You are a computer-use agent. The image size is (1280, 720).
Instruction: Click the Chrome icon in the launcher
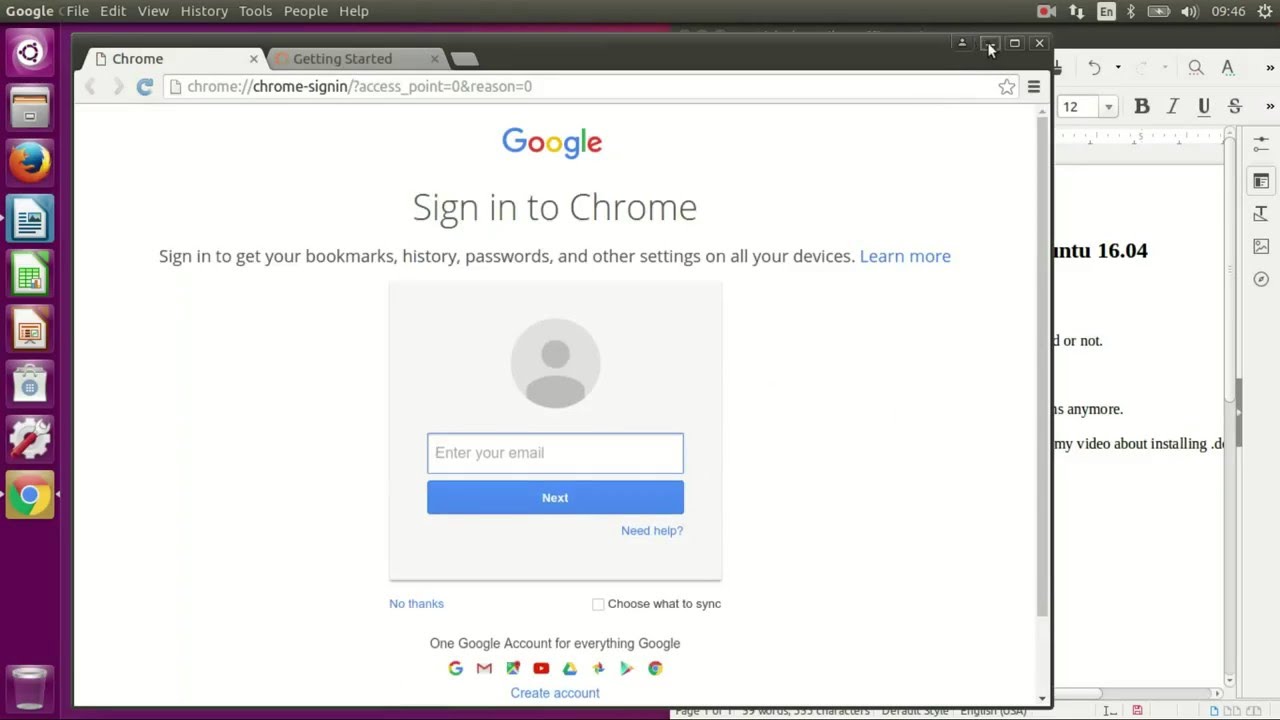[x=29, y=494]
